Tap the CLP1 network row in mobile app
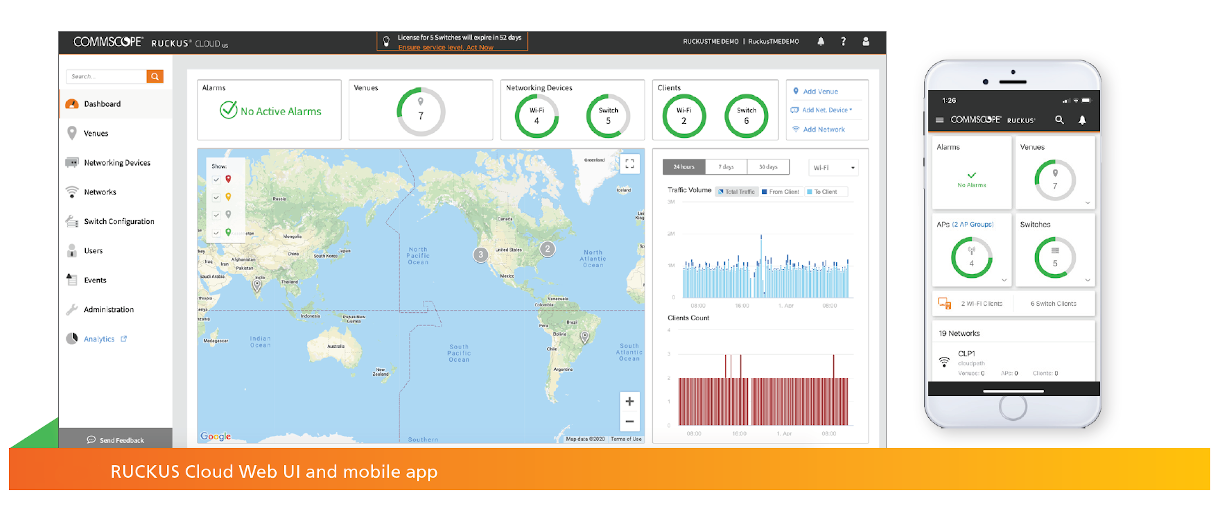This screenshot has width=1220, height=520. [x=1013, y=362]
